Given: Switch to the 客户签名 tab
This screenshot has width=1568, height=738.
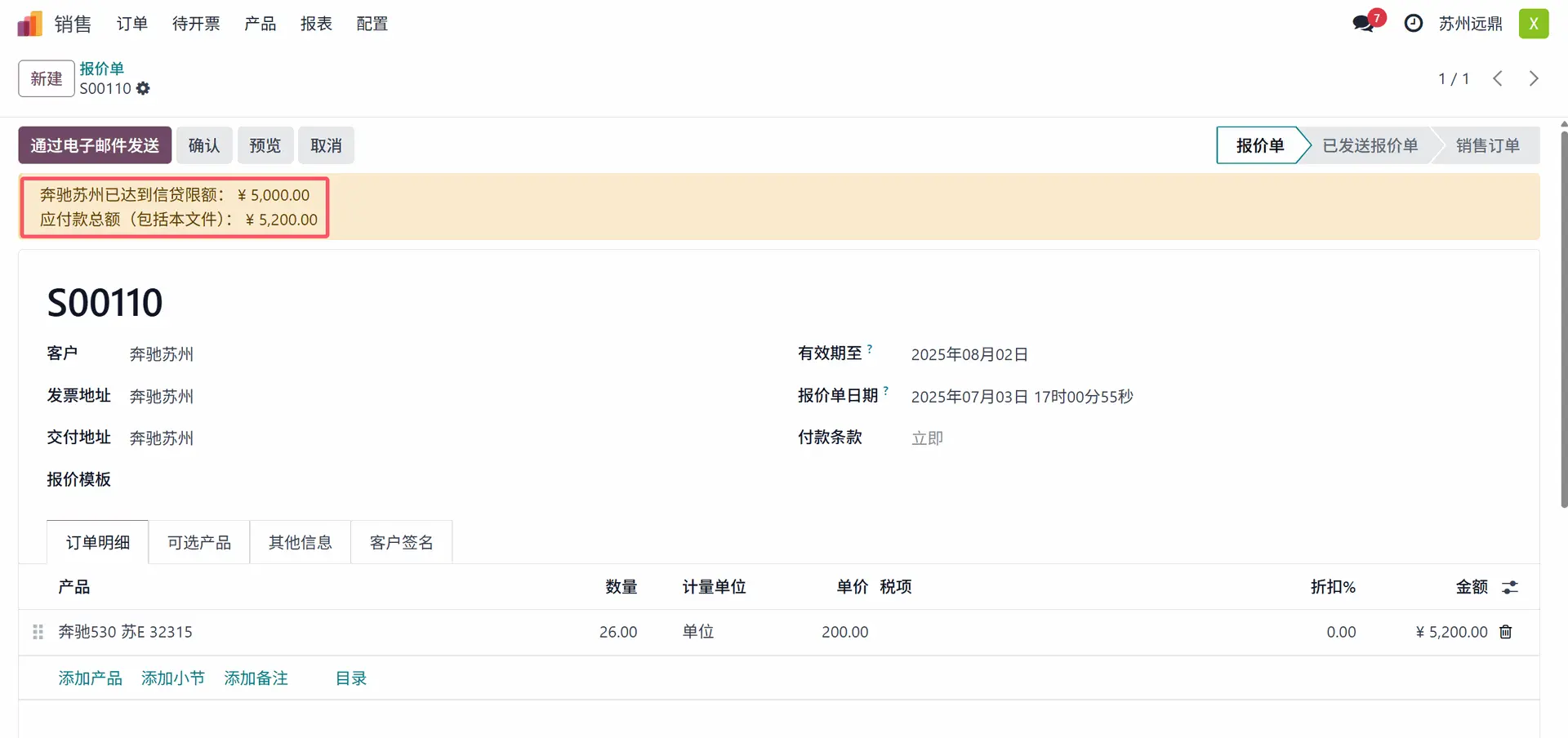Looking at the screenshot, I should [402, 542].
